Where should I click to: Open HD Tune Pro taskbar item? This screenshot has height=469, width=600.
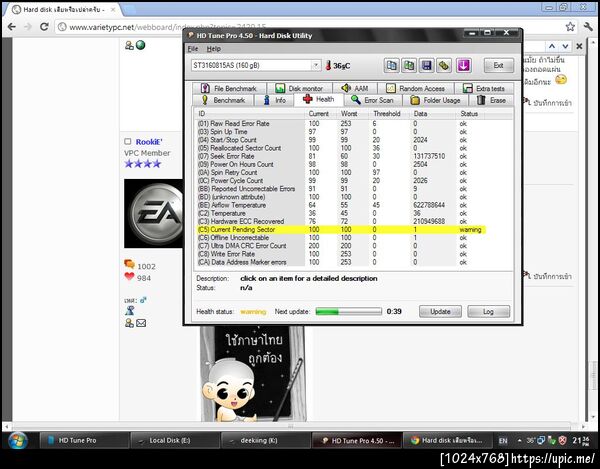[x=84, y=440]
